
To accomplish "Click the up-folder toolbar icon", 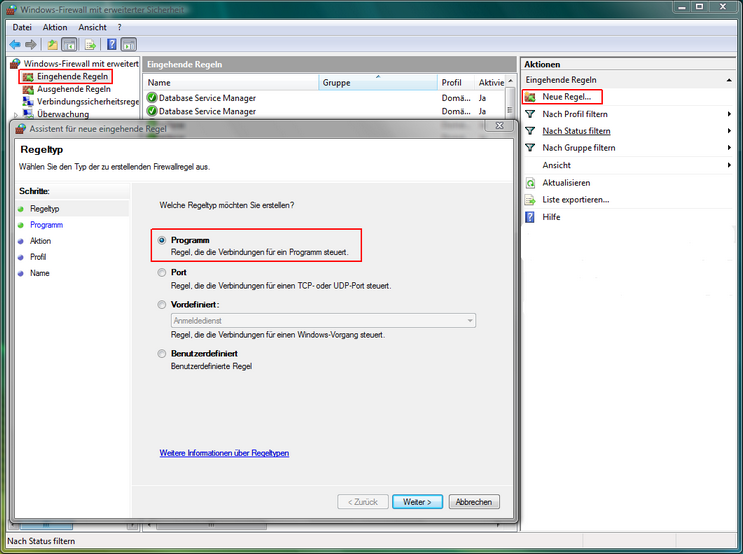I will 52,45.
